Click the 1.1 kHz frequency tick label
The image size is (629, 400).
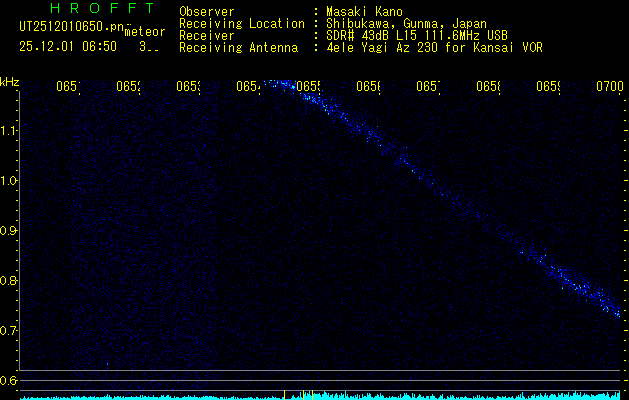click(8, 131)
